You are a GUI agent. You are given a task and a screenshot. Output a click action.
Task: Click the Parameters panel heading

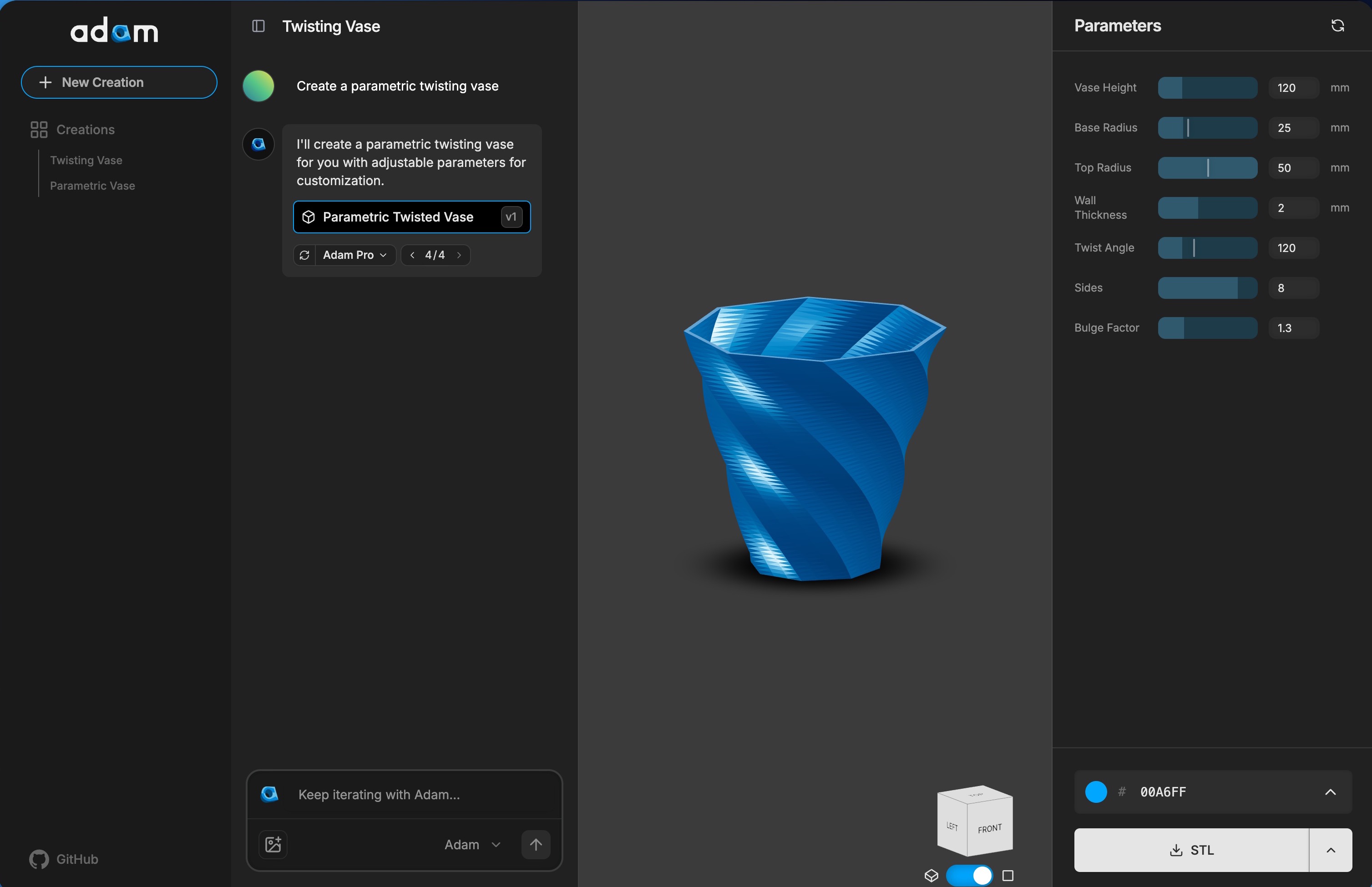pos(1117,25)
